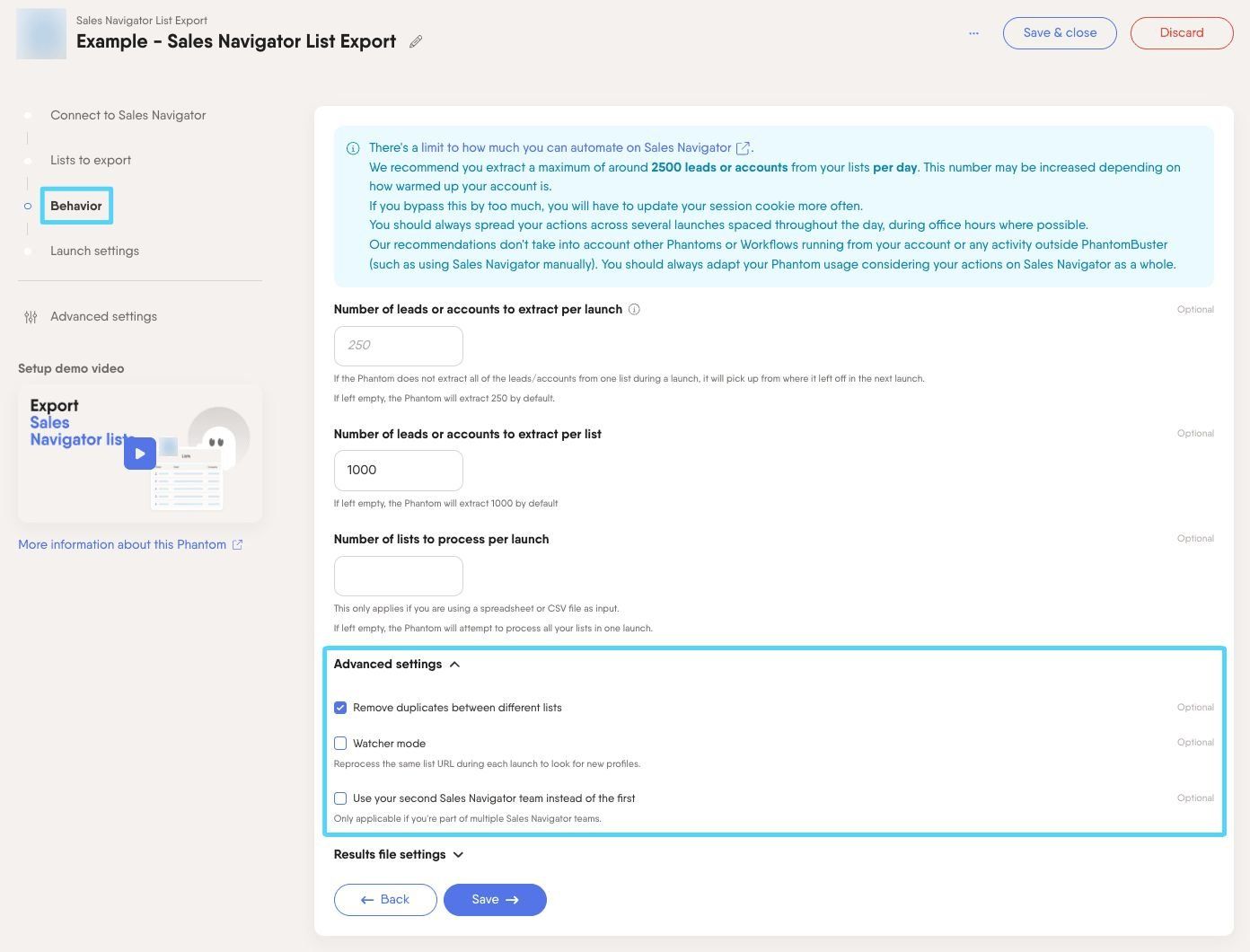Screen dimensions: 1250x952
Task: Click the pencil edit-name icon
Action: [x=416, y=42]
